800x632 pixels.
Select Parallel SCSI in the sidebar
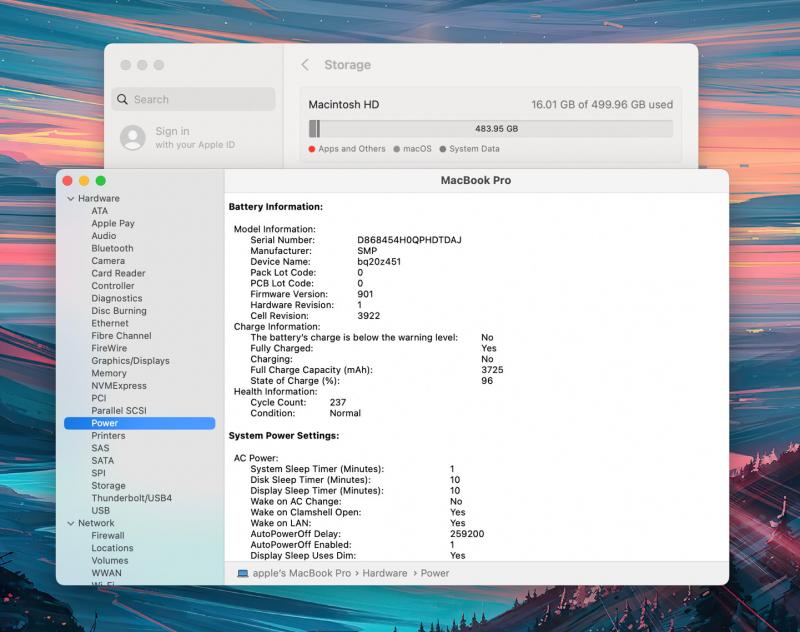coord(119,411)
